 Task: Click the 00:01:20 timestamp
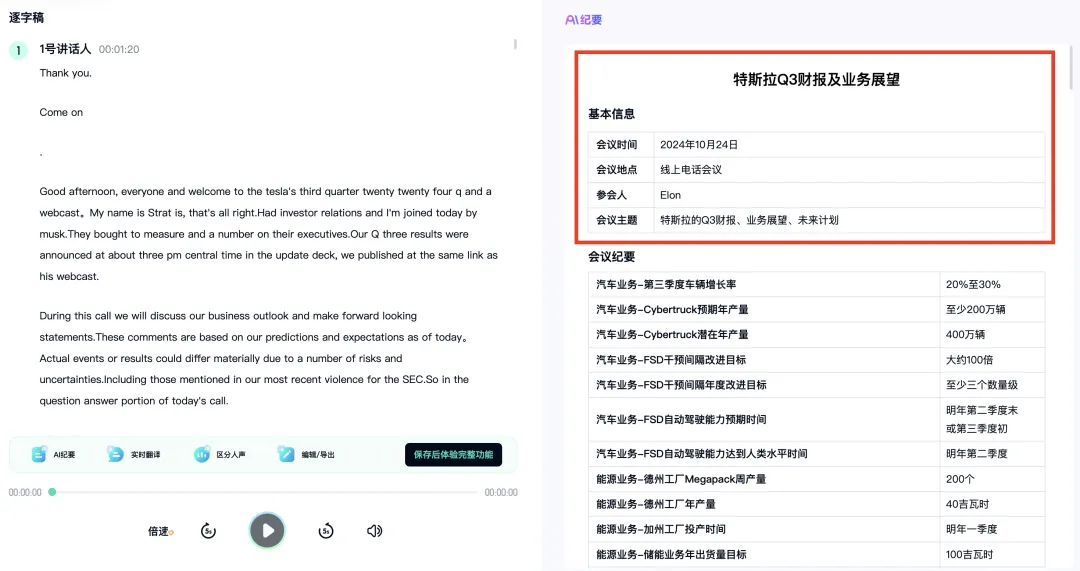[x=118, y=50]
